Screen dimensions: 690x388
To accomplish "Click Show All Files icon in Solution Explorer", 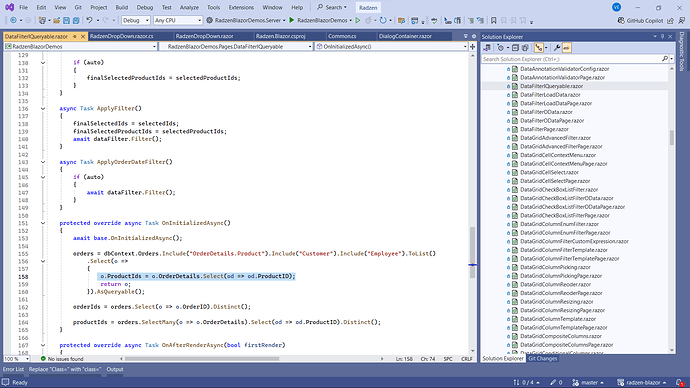I will [525, 48].
